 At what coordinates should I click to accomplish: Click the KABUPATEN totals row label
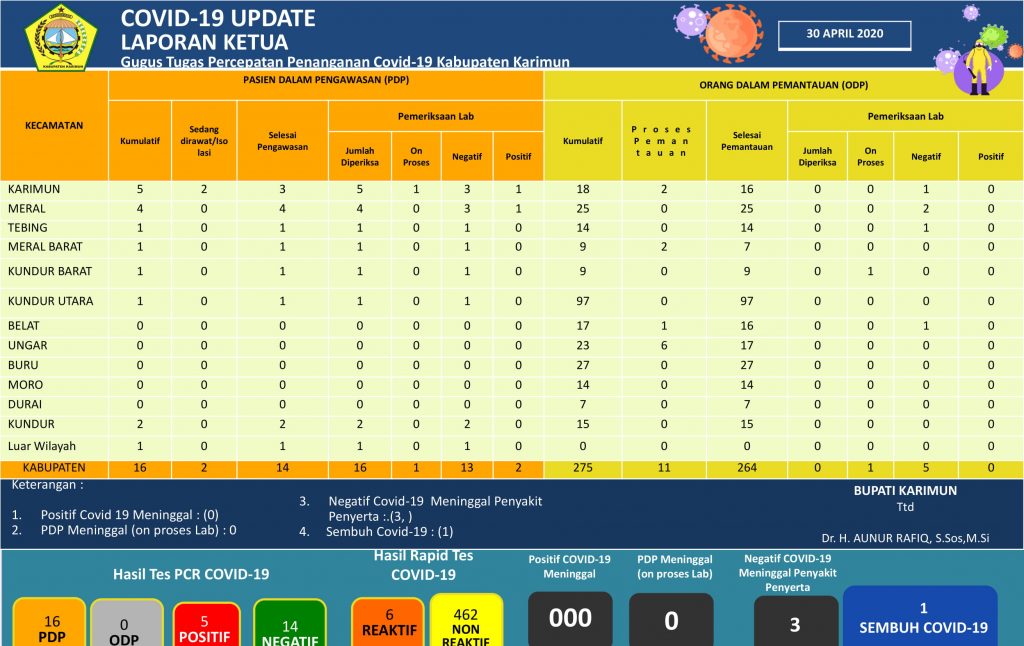[54, 467]
